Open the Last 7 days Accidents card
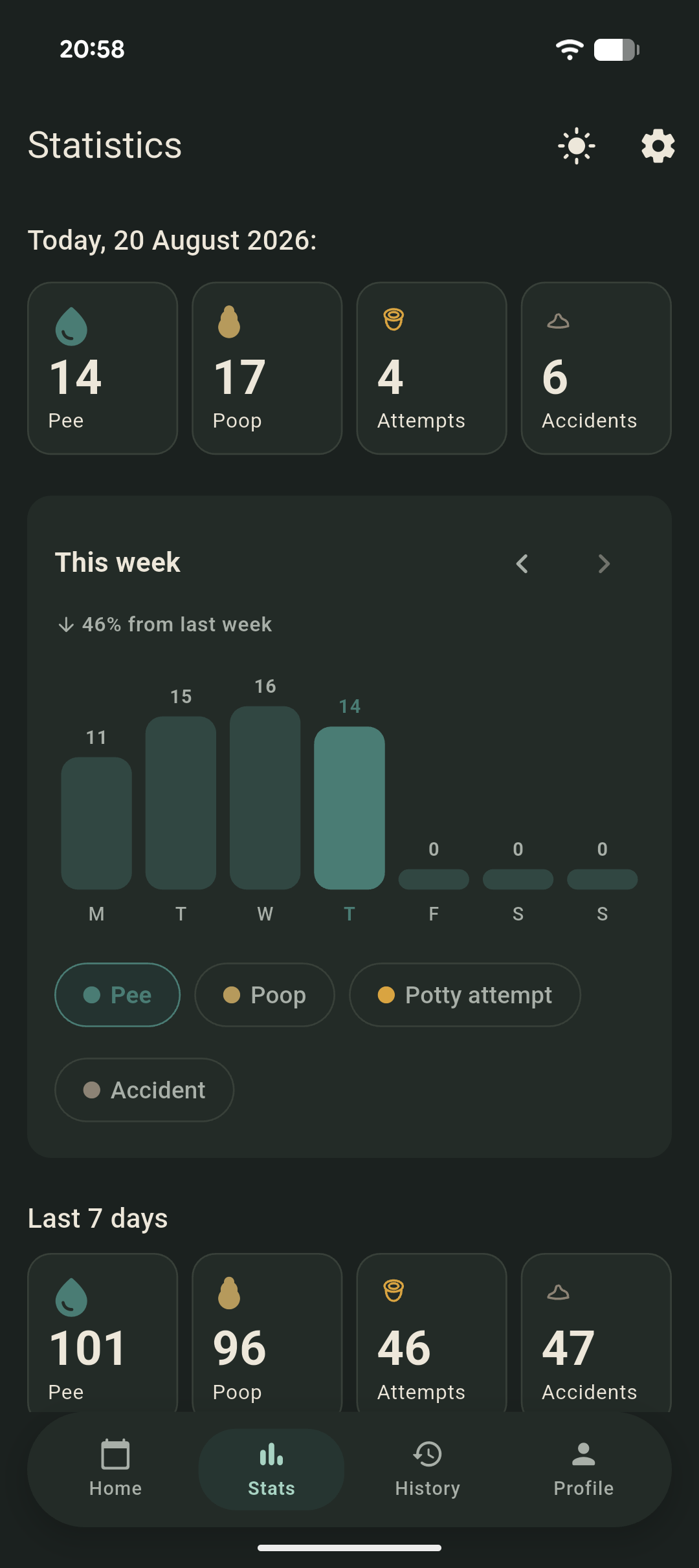The height and width of the screenshot is (1568, 699). [x=596, y=1333]
